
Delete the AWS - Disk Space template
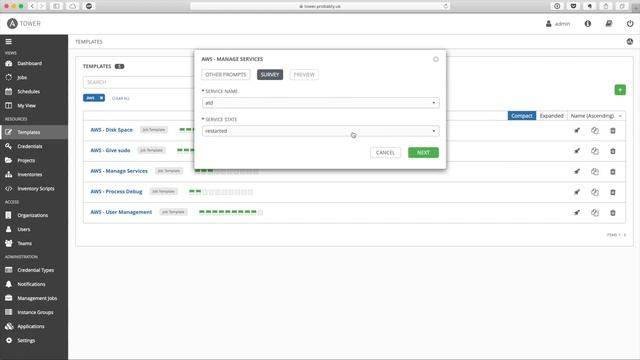pyautogui.click(x=613, y=131)
